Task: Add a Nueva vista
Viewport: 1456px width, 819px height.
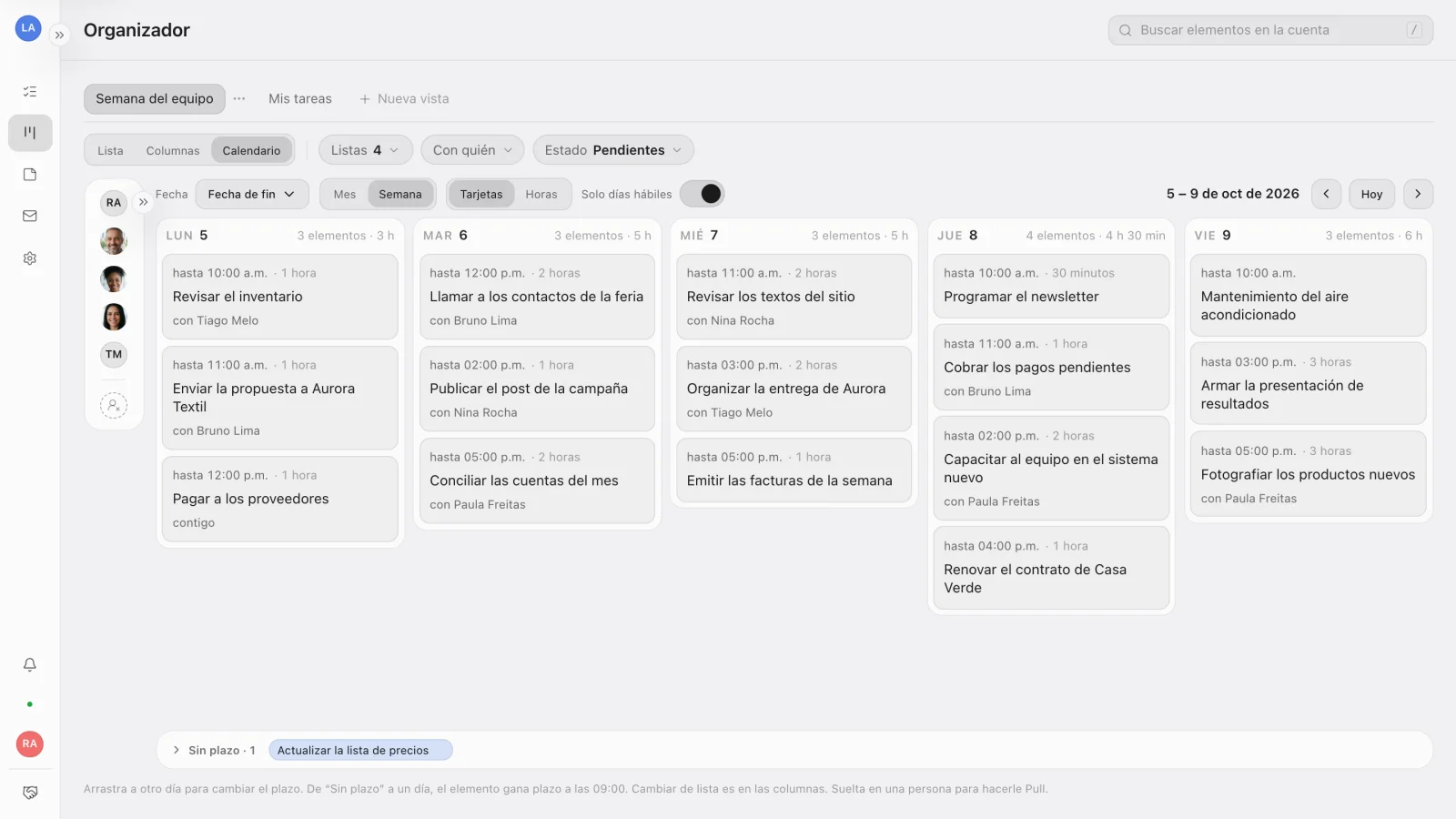Action: (x=404, y=98)
